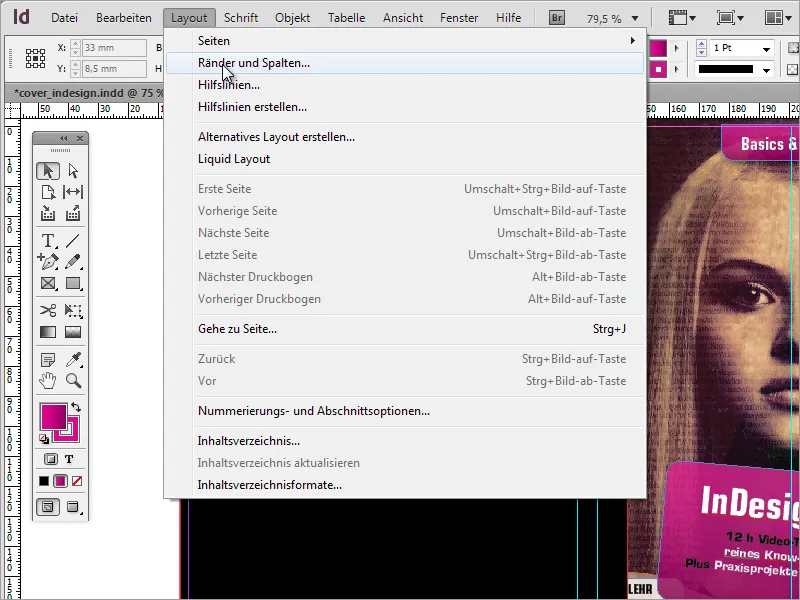800x600 pixels.
Task: Apply None button in tools panel
Action: tap(77, 481)
